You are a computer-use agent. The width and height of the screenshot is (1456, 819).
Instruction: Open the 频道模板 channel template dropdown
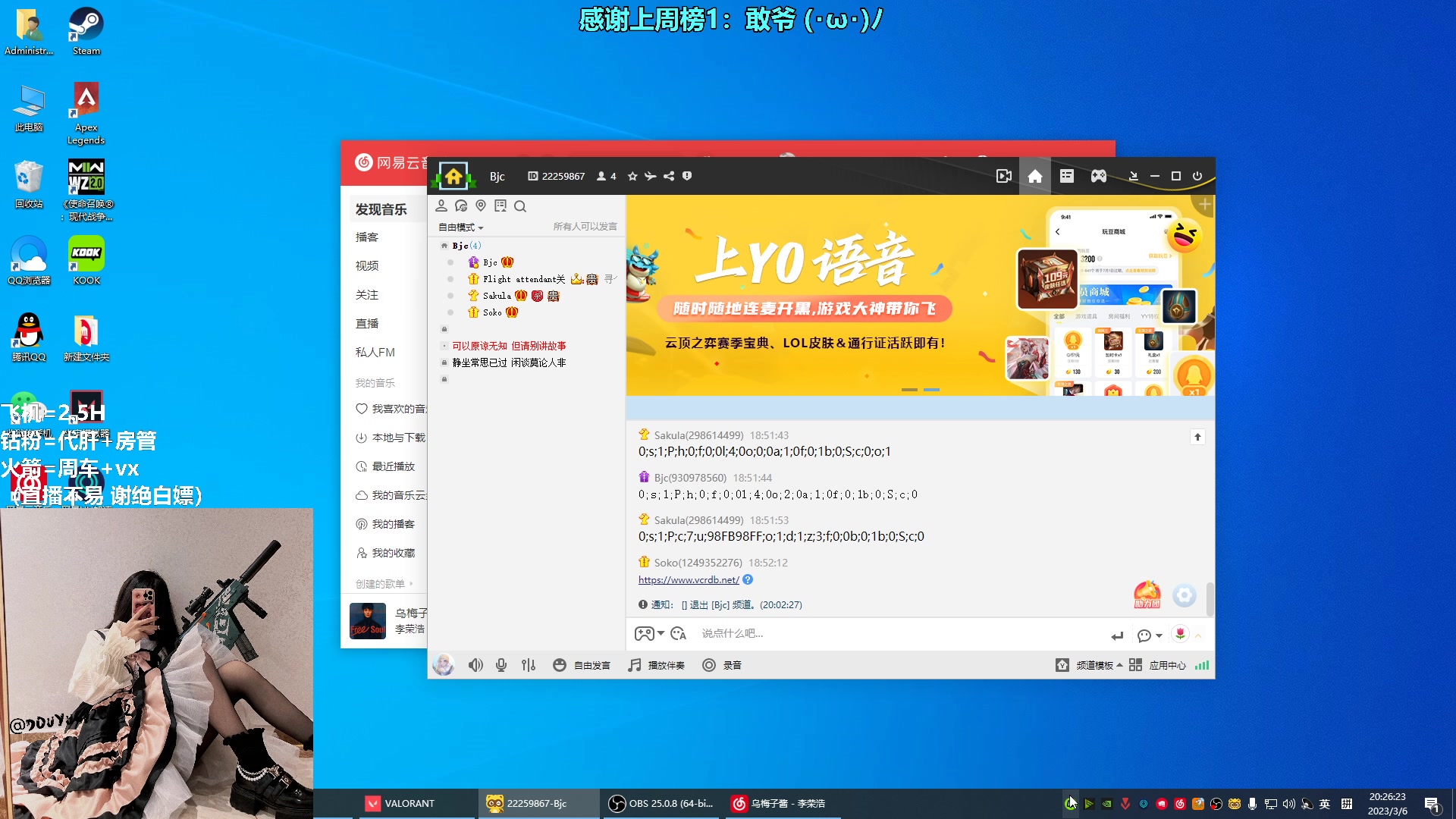[1090, 665]
